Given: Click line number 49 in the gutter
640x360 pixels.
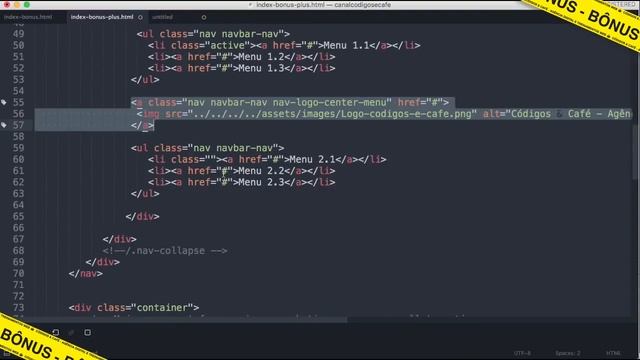Looking at the screenshot, I should click(x=18, y=34).
